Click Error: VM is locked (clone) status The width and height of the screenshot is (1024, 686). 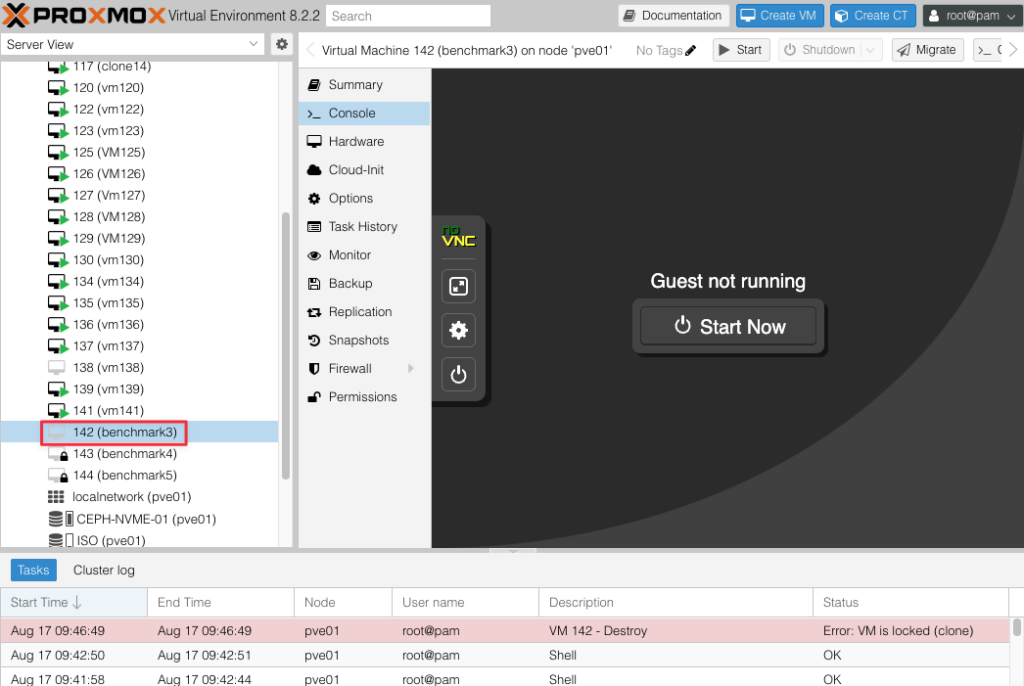pyautogui.click(x=898, y=631)
